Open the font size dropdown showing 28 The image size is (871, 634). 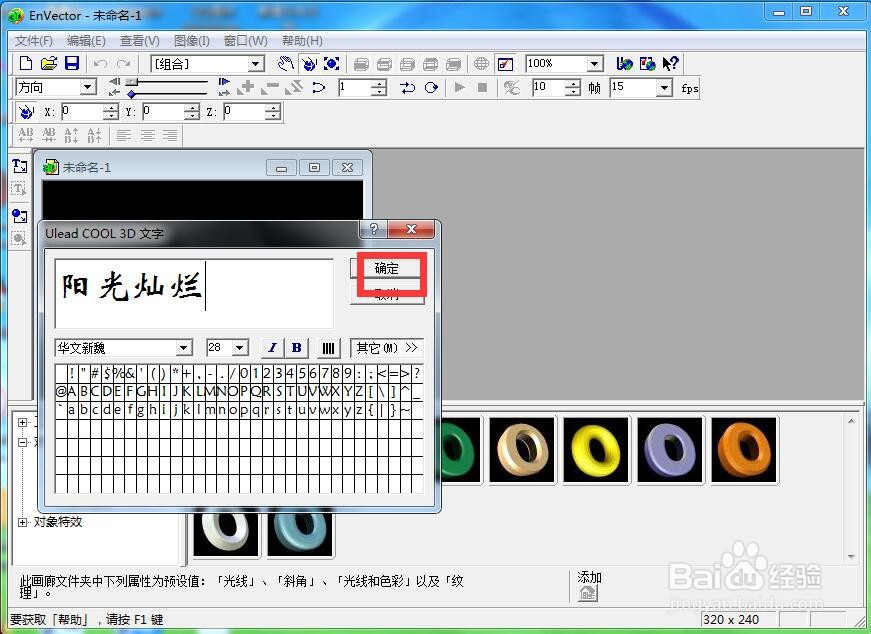(x=239, y=348)
